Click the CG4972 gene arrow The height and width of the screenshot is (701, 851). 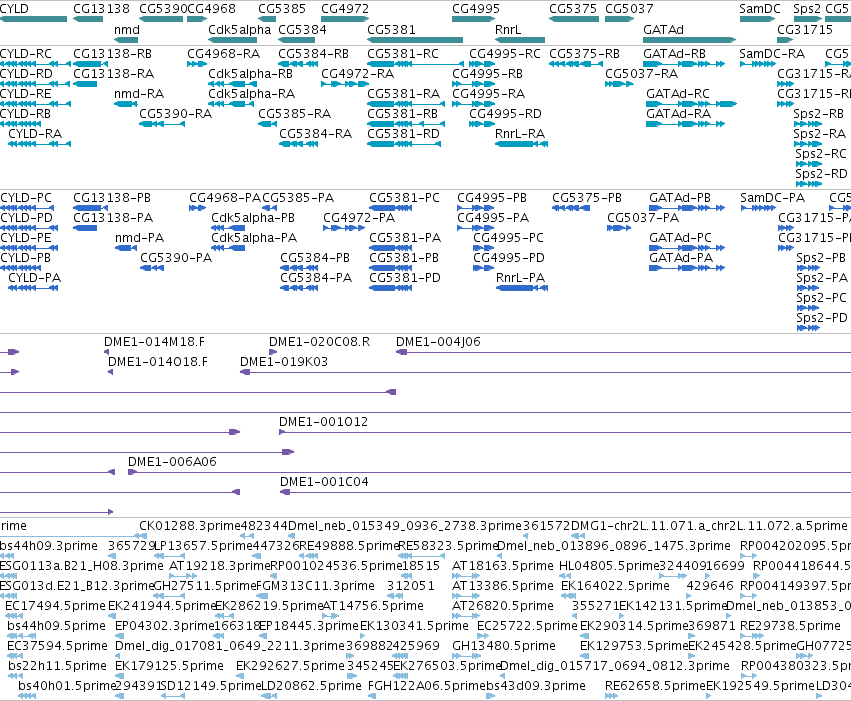pos(345,19)
